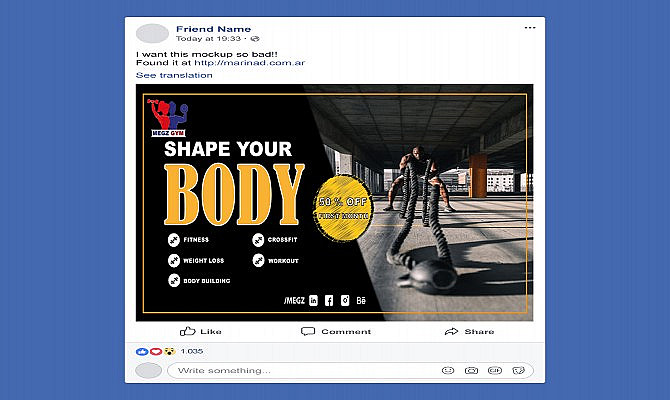Viewport: 670px width, 400px height.
Task: Click the Wow reaction emoji icon
Action: pos(170,351)
